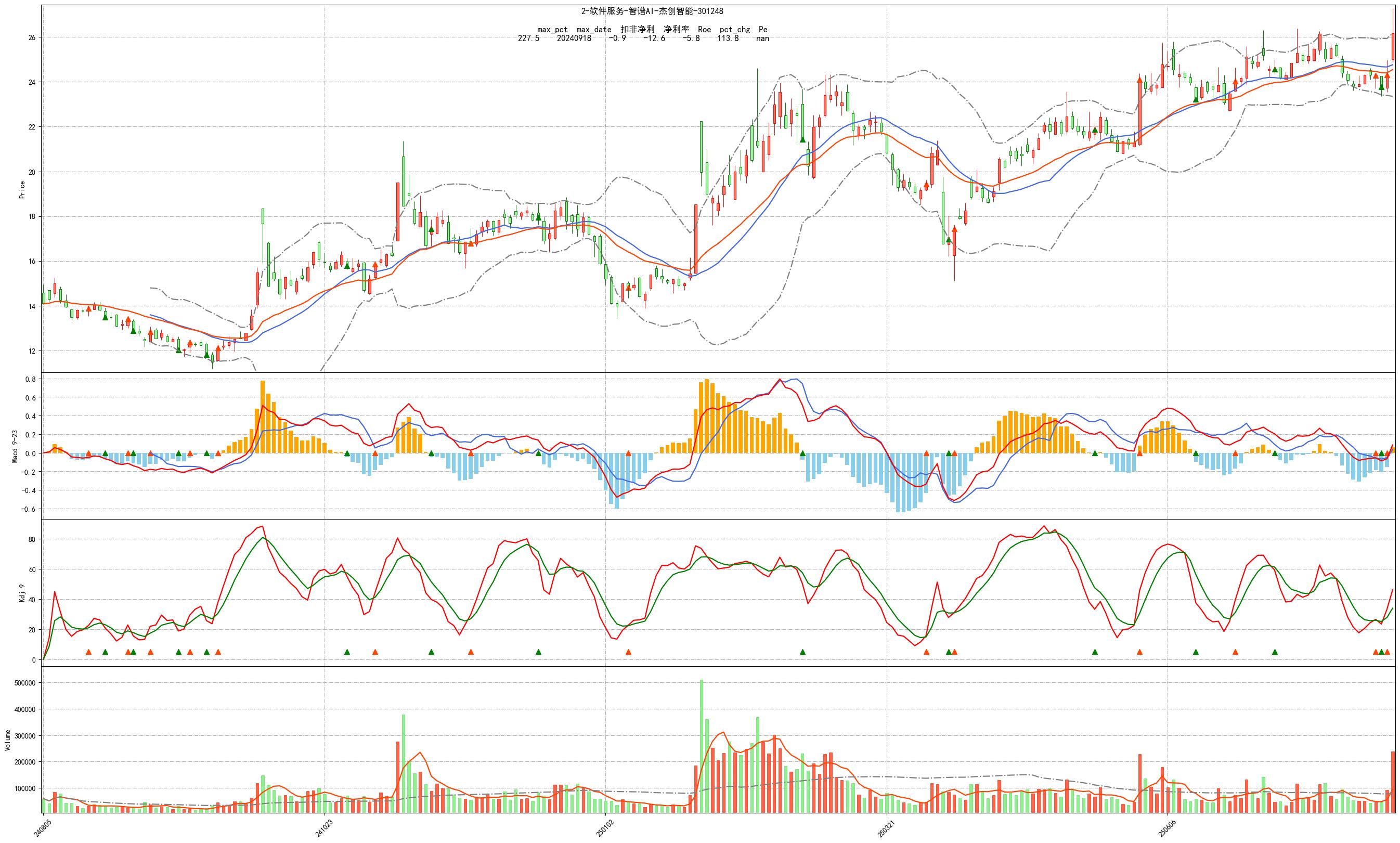Click the max_date column header

[594, 30]
